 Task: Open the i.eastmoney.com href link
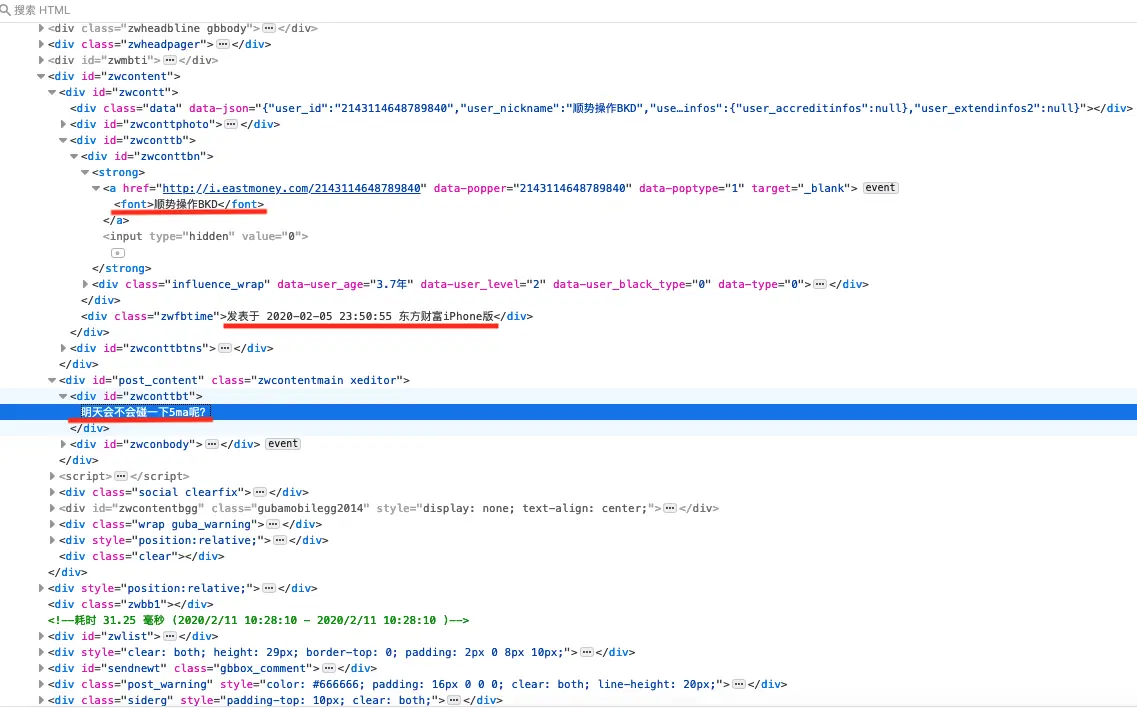pos(292,188)
